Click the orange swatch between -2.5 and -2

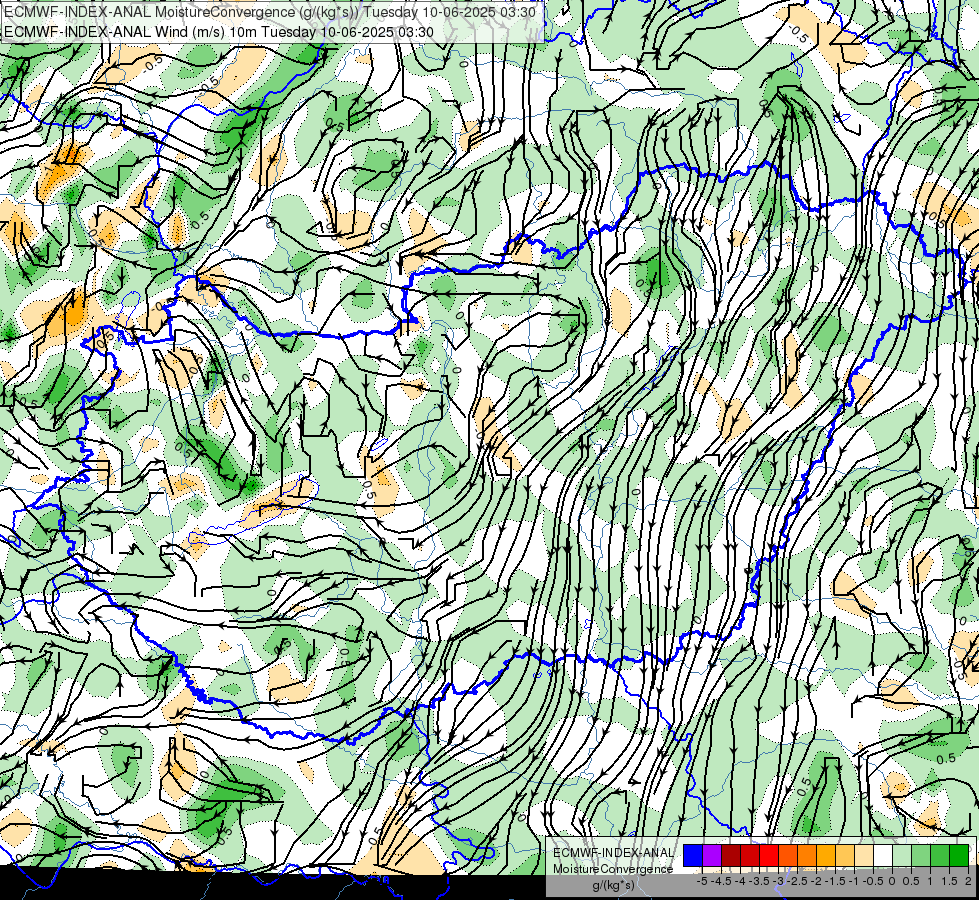(x=807, y=855)
